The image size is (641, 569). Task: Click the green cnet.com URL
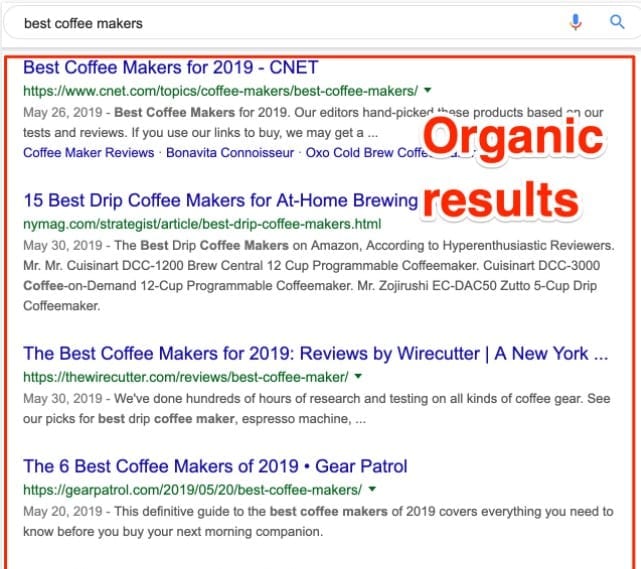220,90
